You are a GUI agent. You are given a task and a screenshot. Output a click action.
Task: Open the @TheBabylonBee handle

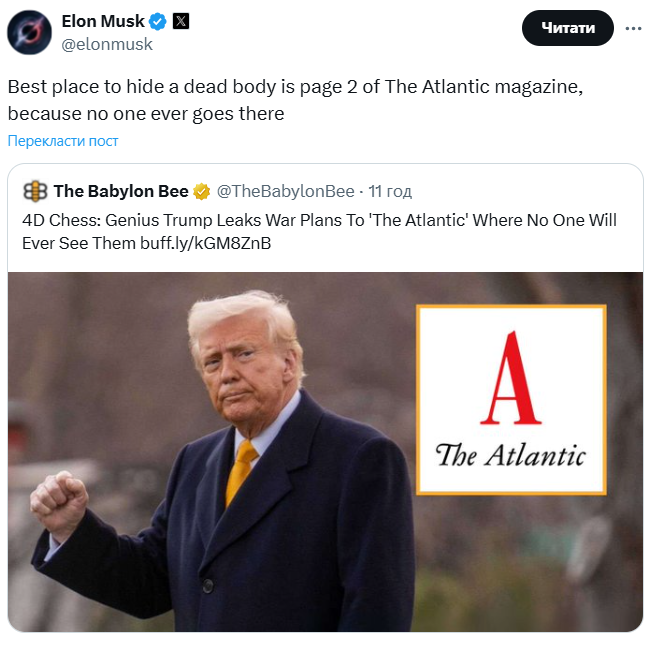[285, 191]
